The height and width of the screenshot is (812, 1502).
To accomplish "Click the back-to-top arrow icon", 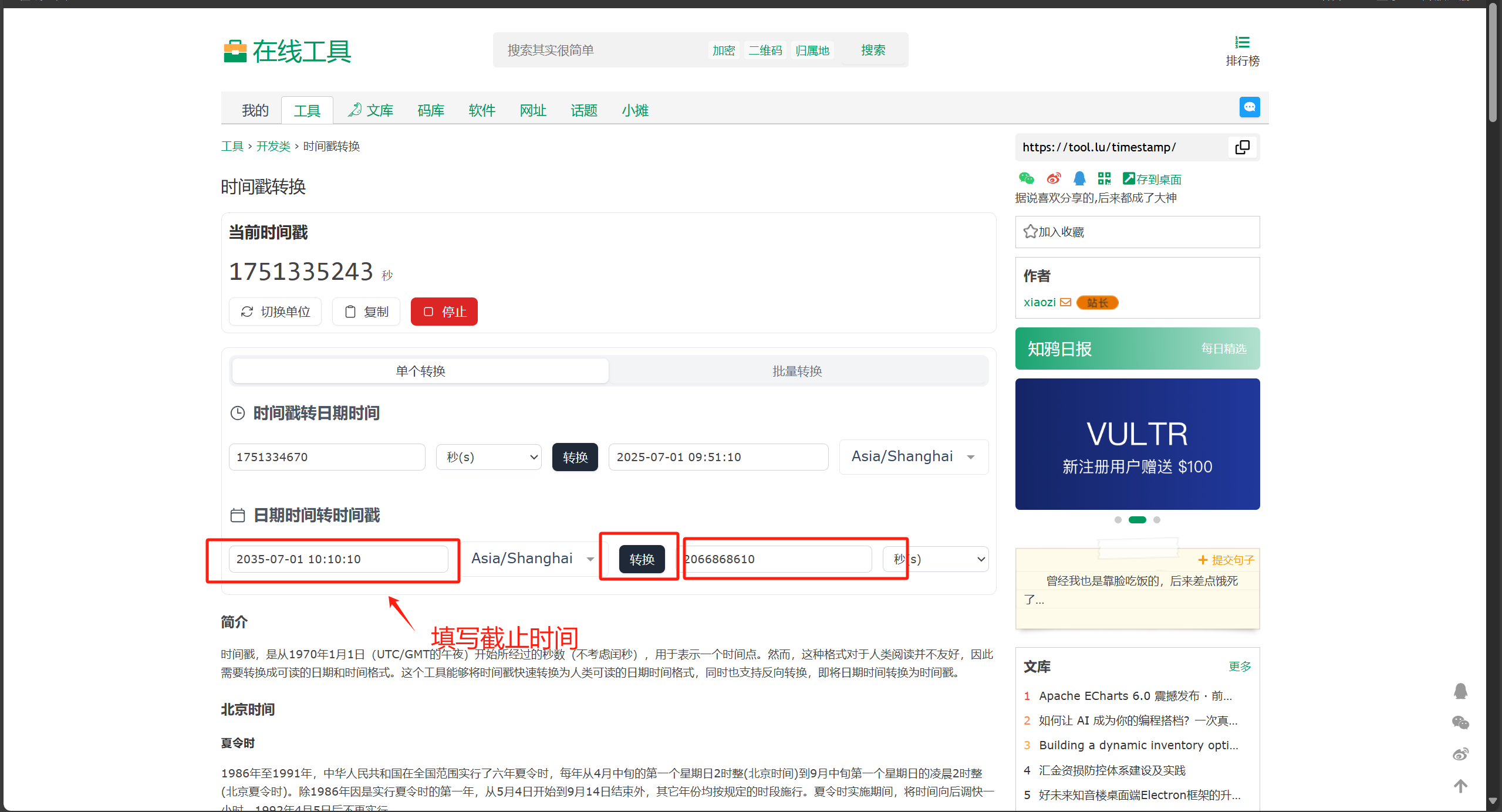I will click(x=1460, y=786).
